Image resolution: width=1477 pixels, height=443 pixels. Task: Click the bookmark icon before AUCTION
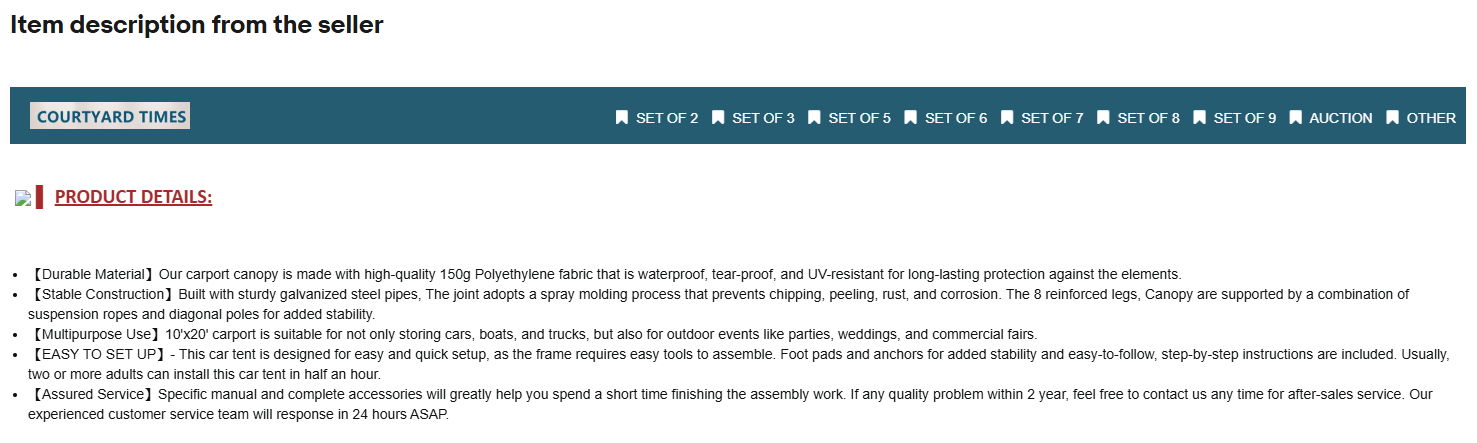click(1296, 118)
